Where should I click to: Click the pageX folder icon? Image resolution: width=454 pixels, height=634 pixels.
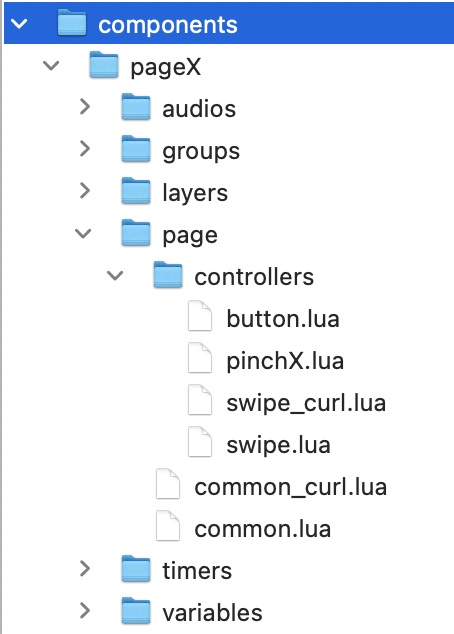(104, 65)
